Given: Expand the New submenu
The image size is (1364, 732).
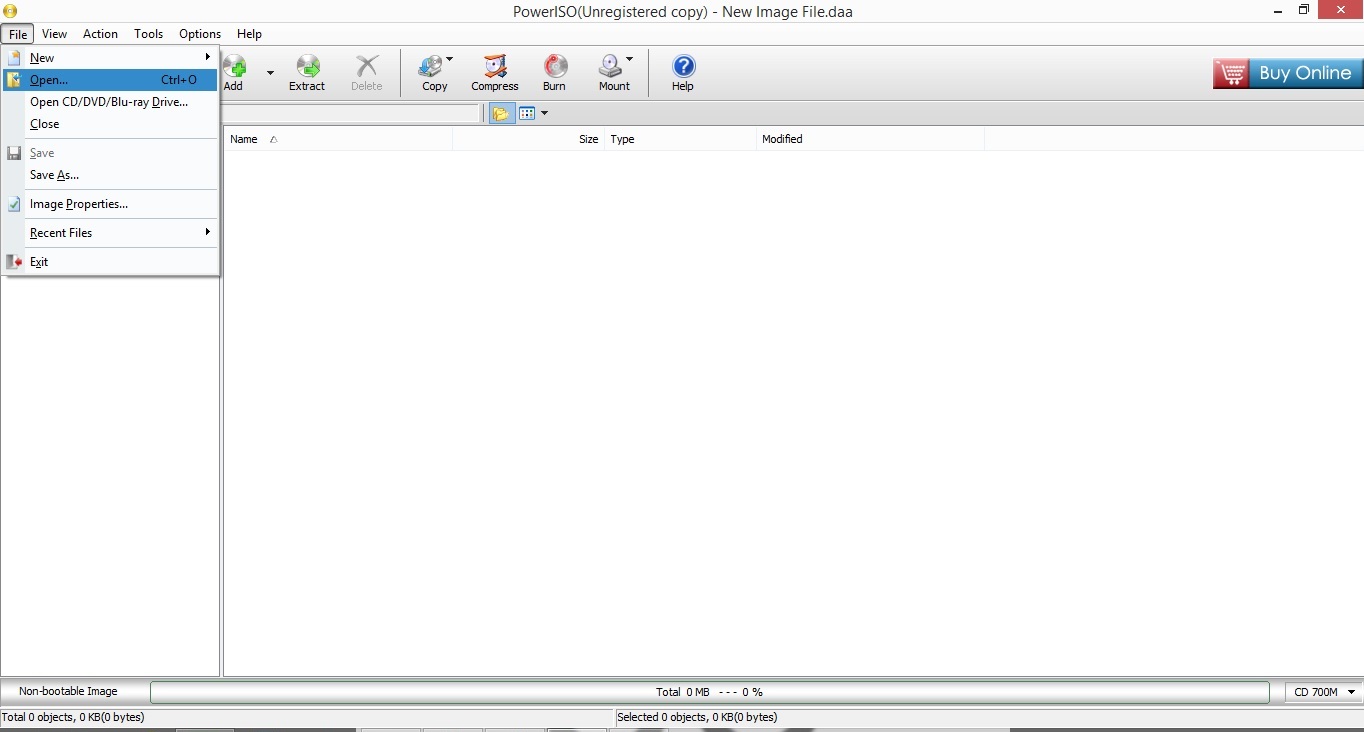Looking at the screenshot, I should pyautogui.click(x=111, y=58).
